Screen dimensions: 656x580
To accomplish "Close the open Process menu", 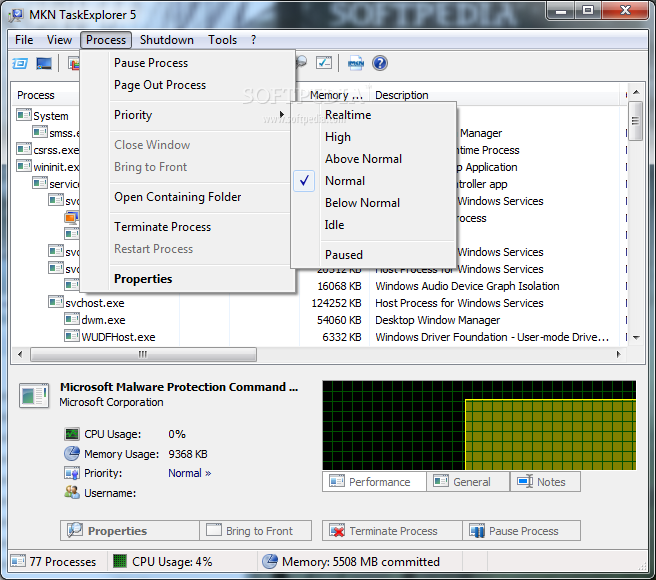I will tap(106, 40).
